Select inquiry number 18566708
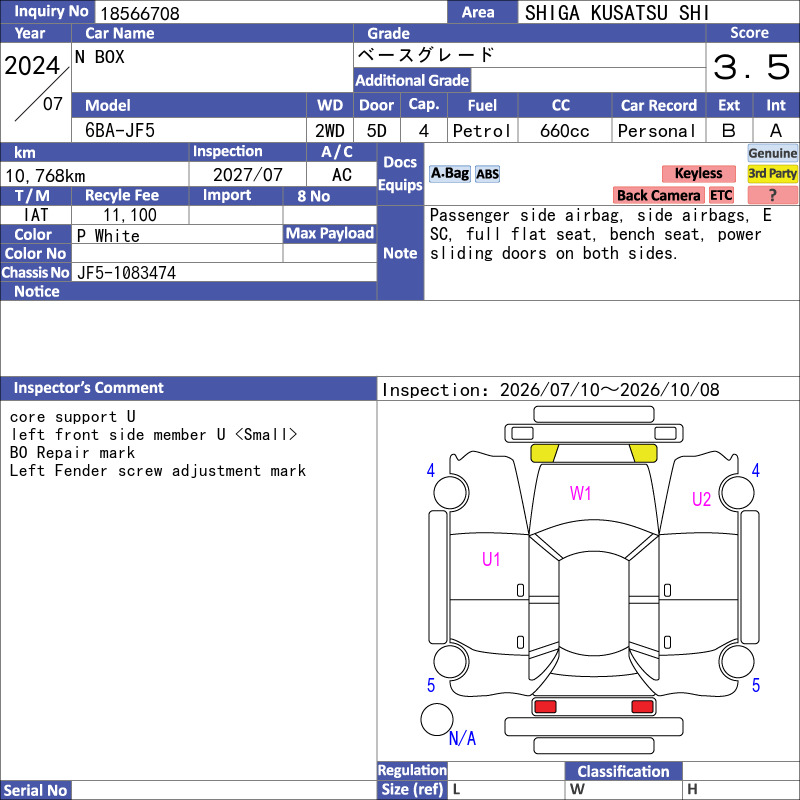The height and width of the screenshot is (800, 800). (140, 13)
